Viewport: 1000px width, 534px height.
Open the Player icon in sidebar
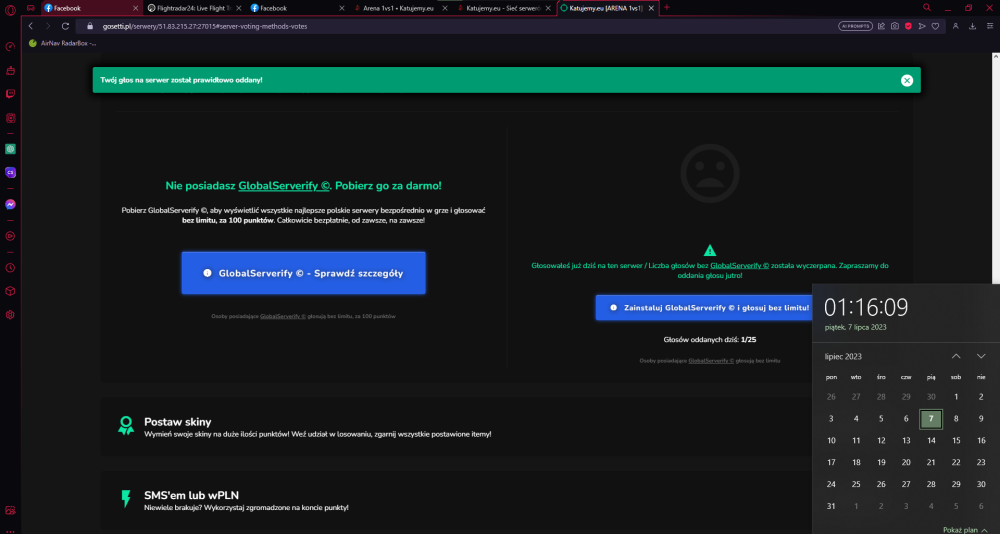point(10,235)
